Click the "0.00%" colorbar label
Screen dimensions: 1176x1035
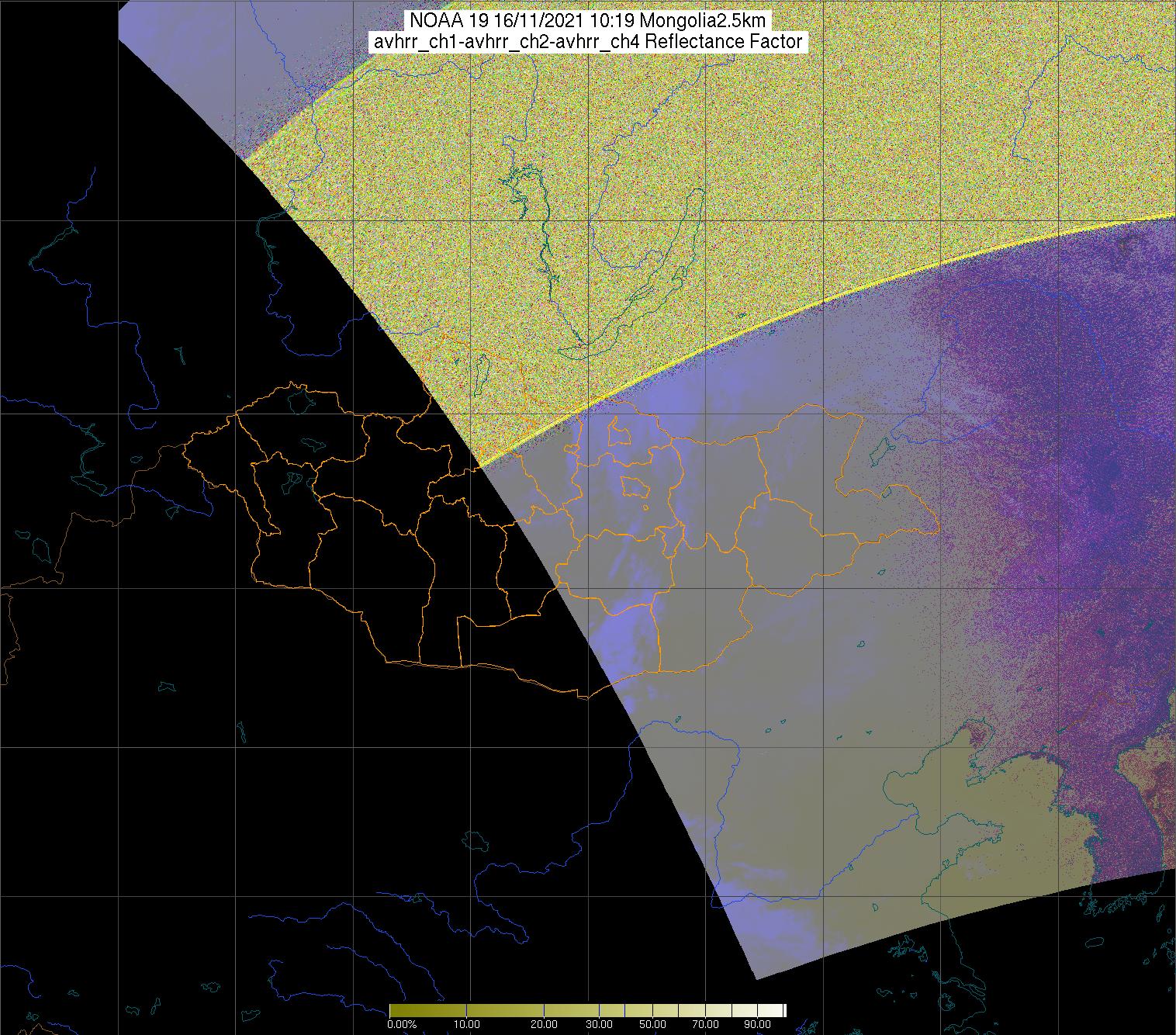[x=403, y=1025]
